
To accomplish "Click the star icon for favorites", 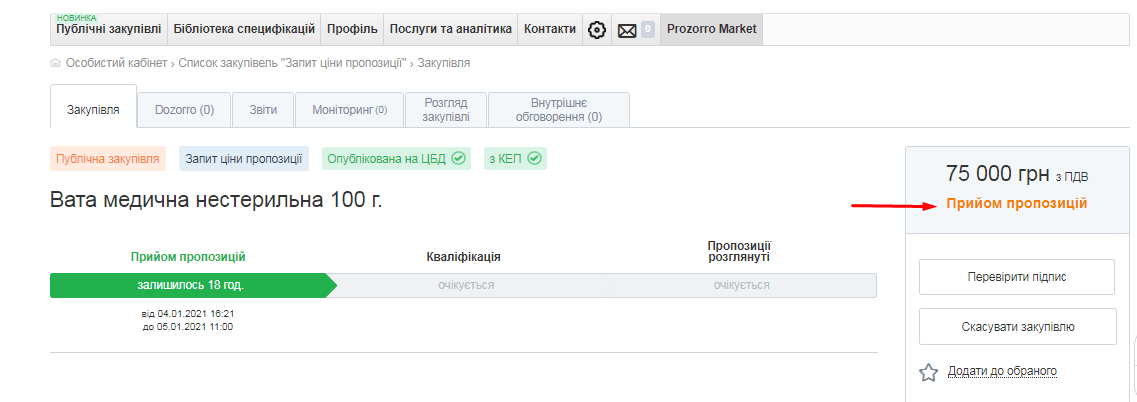I will [929, 372].
